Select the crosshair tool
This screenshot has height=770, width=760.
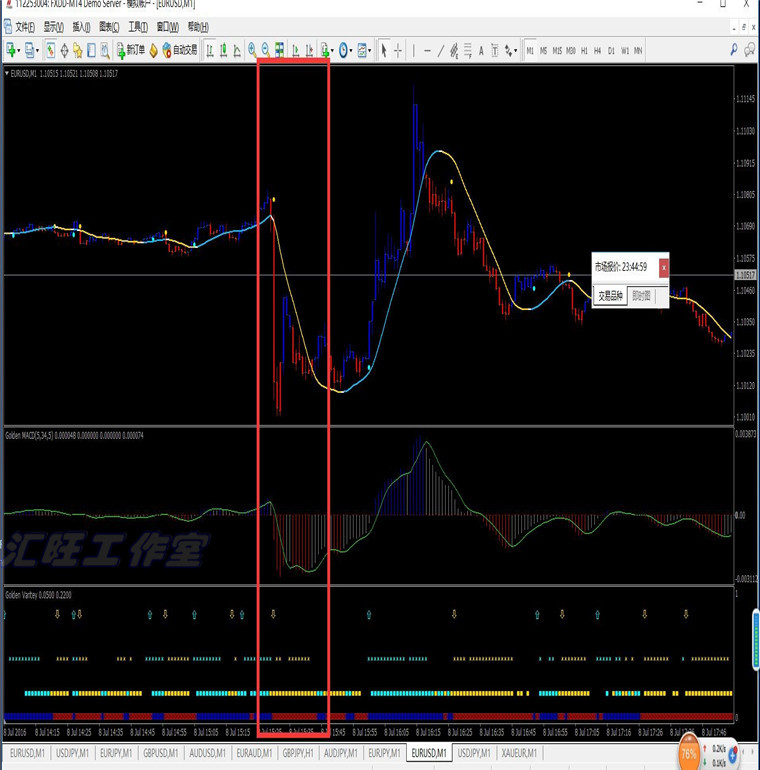398,50
